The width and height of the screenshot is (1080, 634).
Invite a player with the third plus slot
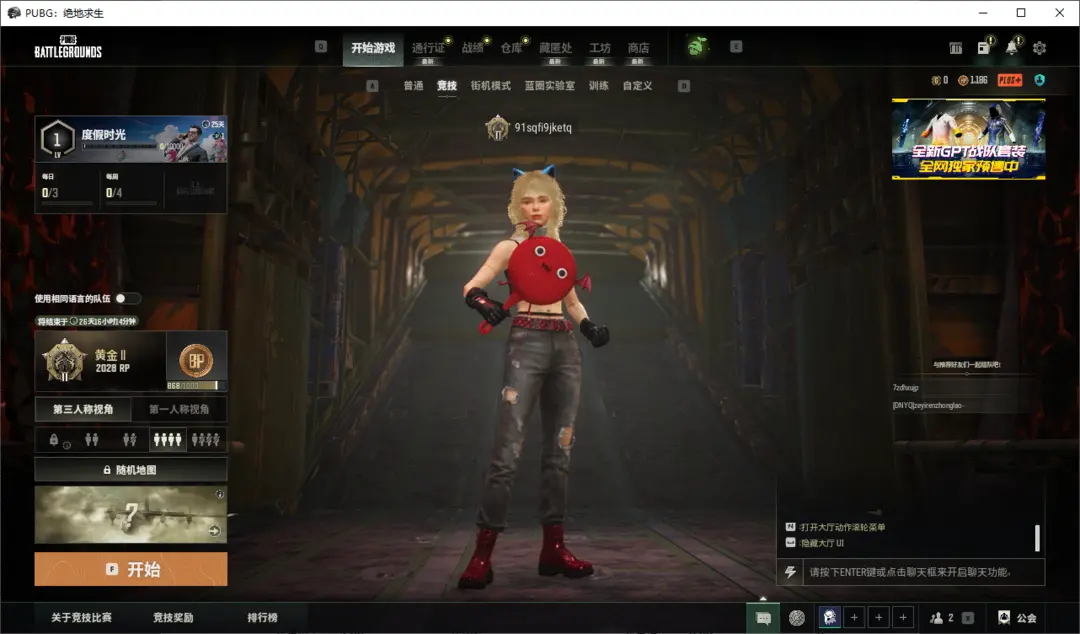903,617
